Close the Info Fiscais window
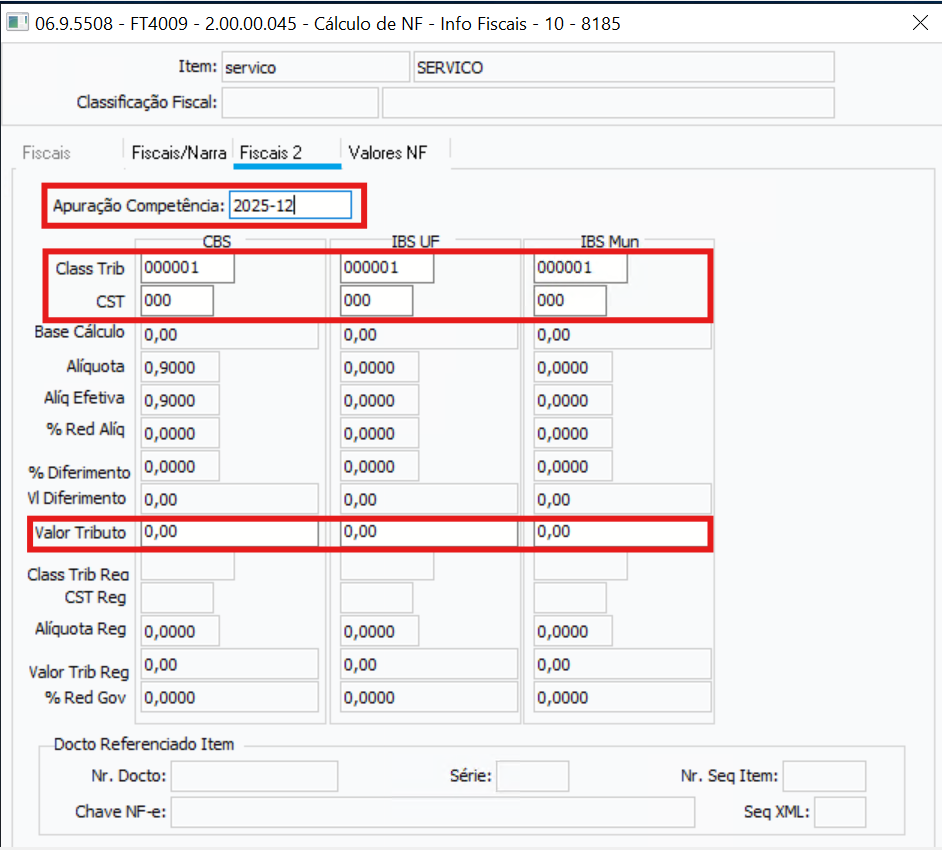Screen dimensions: 942x850 (920, 23)
